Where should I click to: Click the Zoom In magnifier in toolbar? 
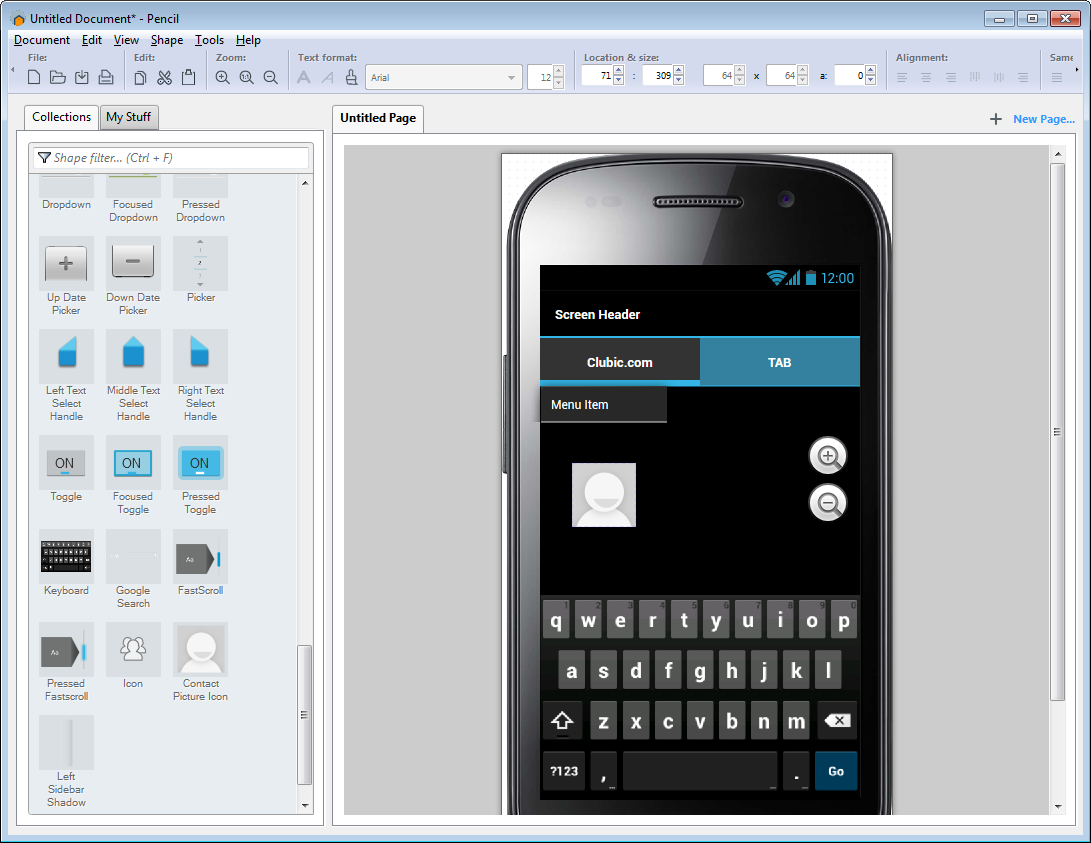pos(223,77)
